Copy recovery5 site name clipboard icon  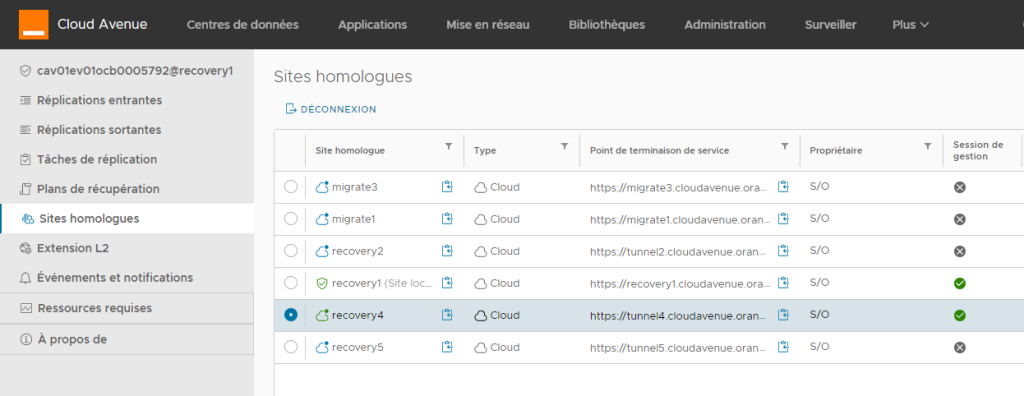click(447, 347)
